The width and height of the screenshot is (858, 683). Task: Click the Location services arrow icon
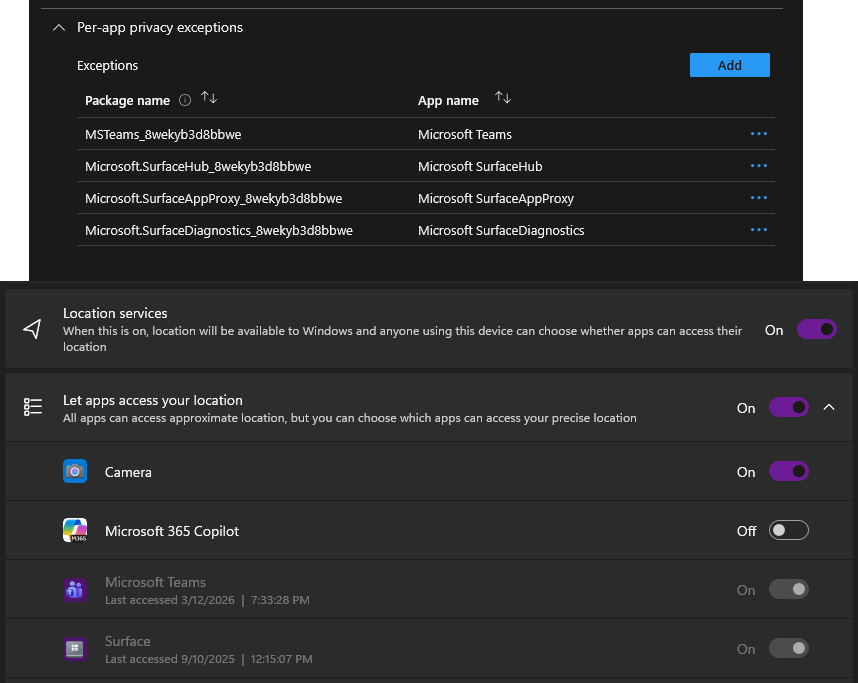pos(33,330)
